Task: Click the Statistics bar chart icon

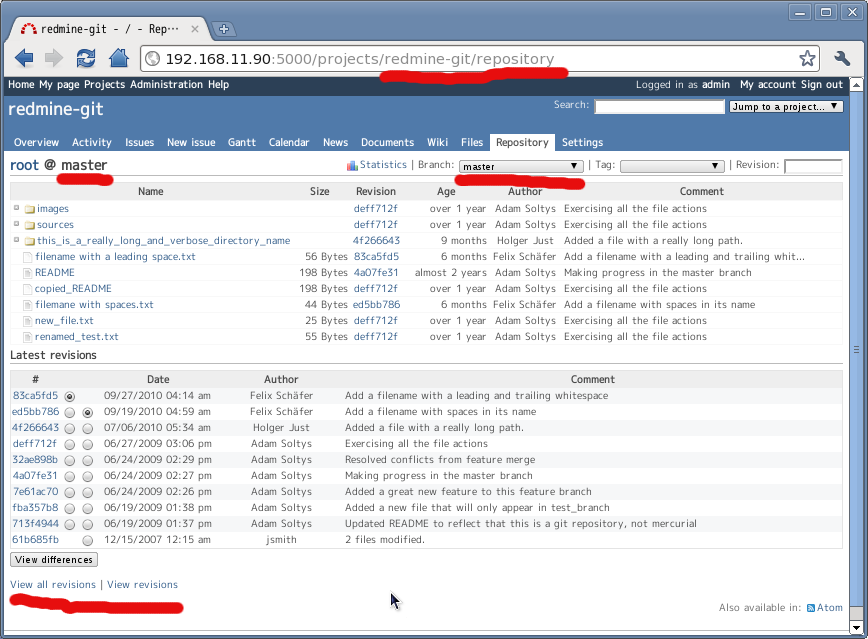Action: (x=352, y=165)
